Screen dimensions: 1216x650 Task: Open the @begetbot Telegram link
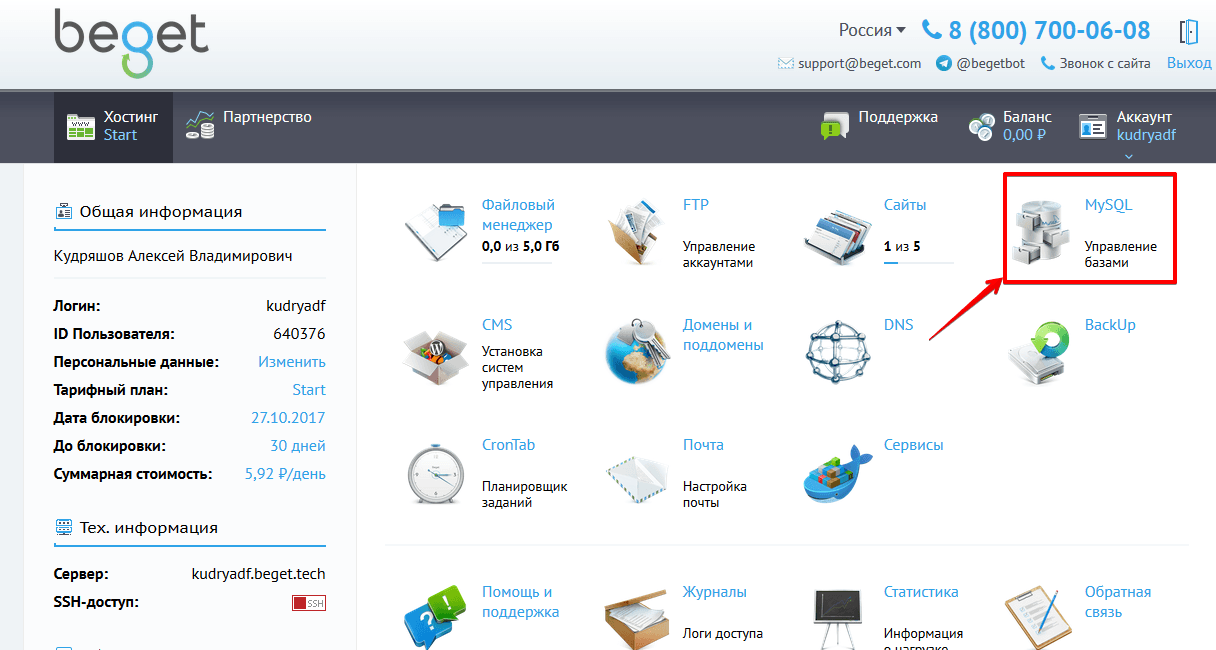tap(990, 63)
